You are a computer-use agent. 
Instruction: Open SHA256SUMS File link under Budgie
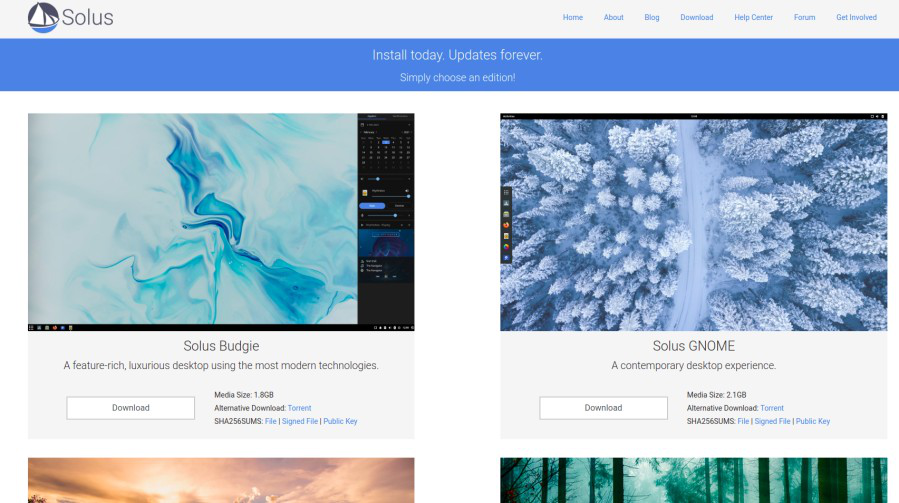point(271,421)
